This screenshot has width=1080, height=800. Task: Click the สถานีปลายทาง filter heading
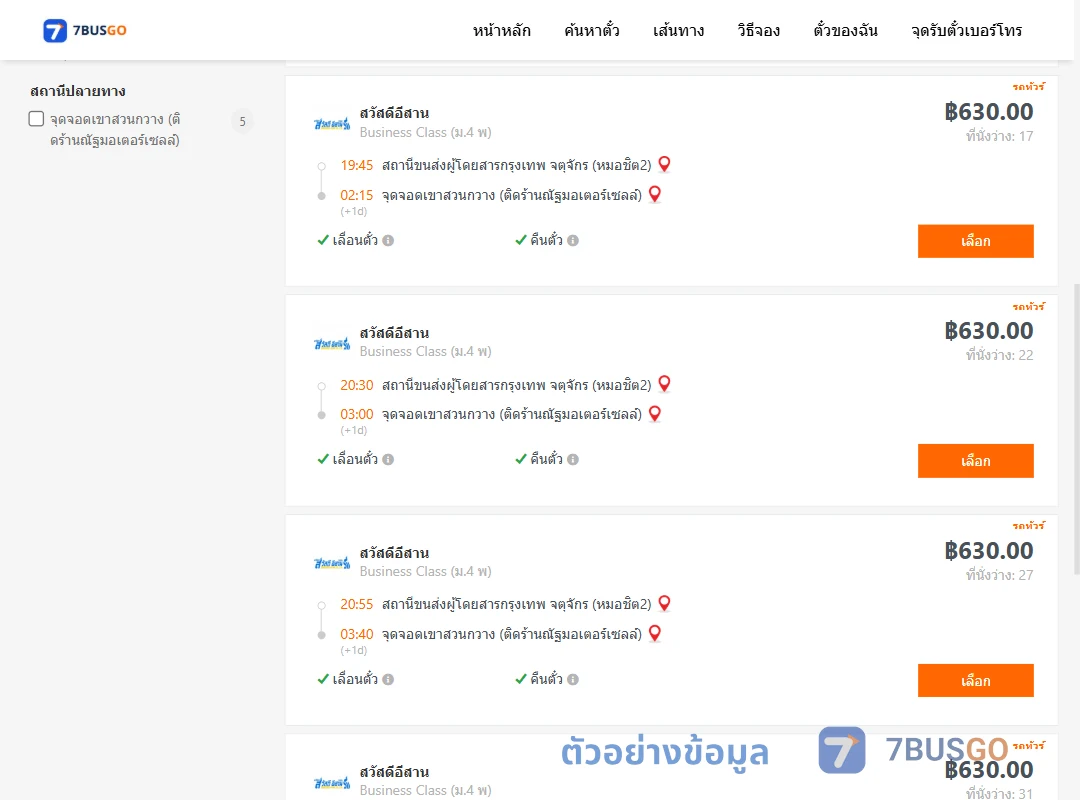point(78,91)
